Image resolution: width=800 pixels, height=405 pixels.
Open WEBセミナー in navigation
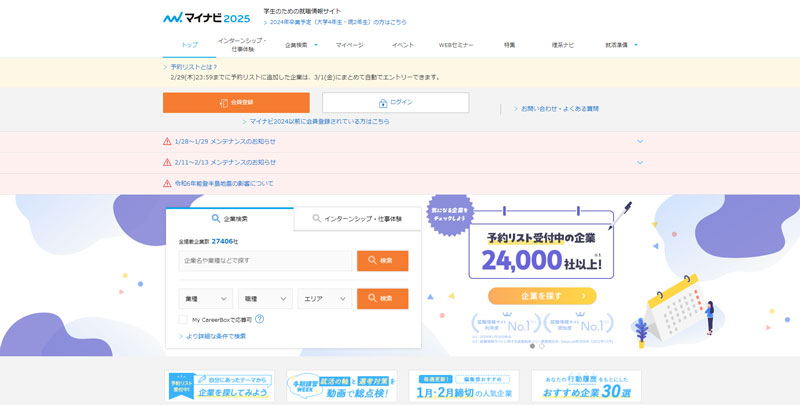pos(456,45)
